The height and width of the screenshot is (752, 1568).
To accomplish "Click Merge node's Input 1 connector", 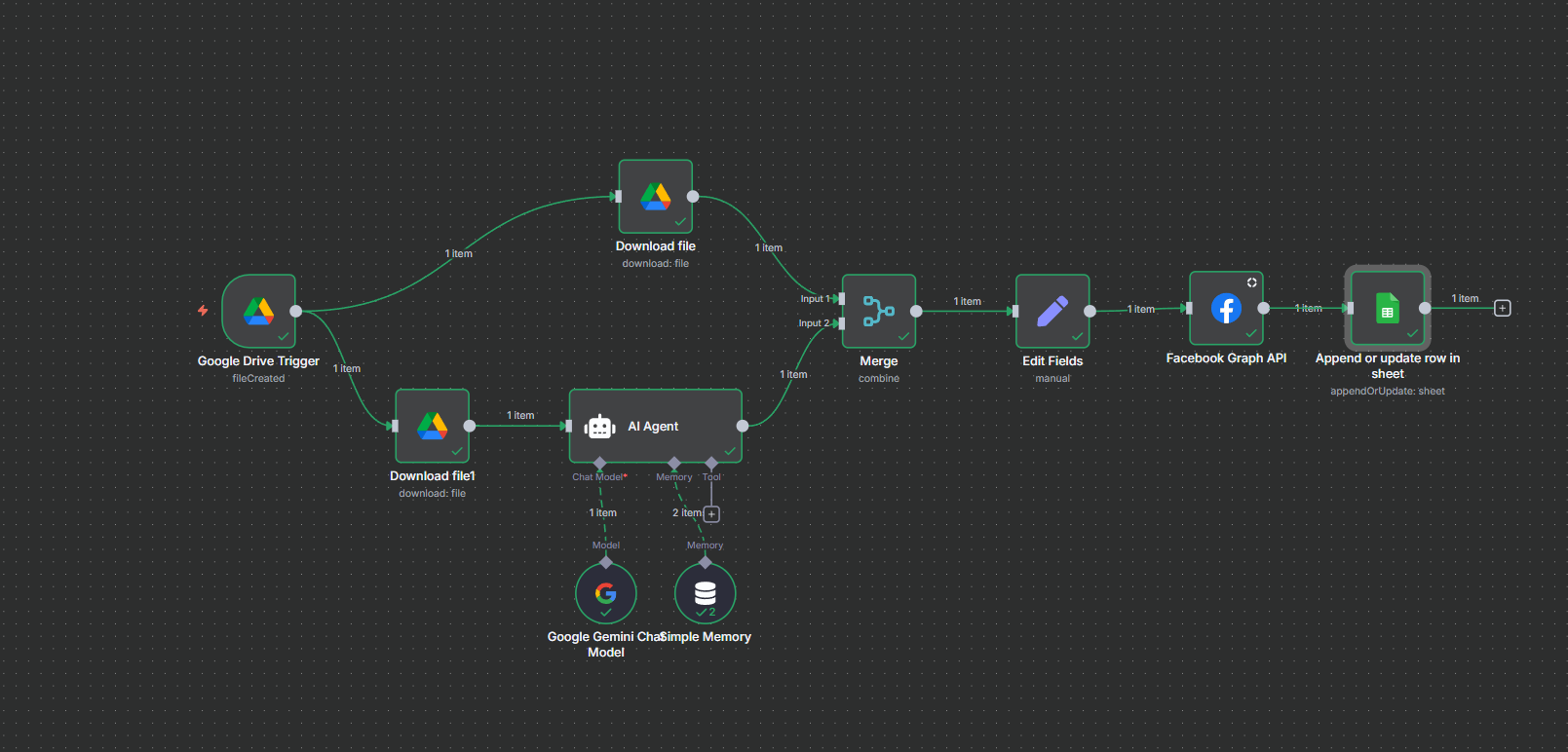I will [842, 299].
